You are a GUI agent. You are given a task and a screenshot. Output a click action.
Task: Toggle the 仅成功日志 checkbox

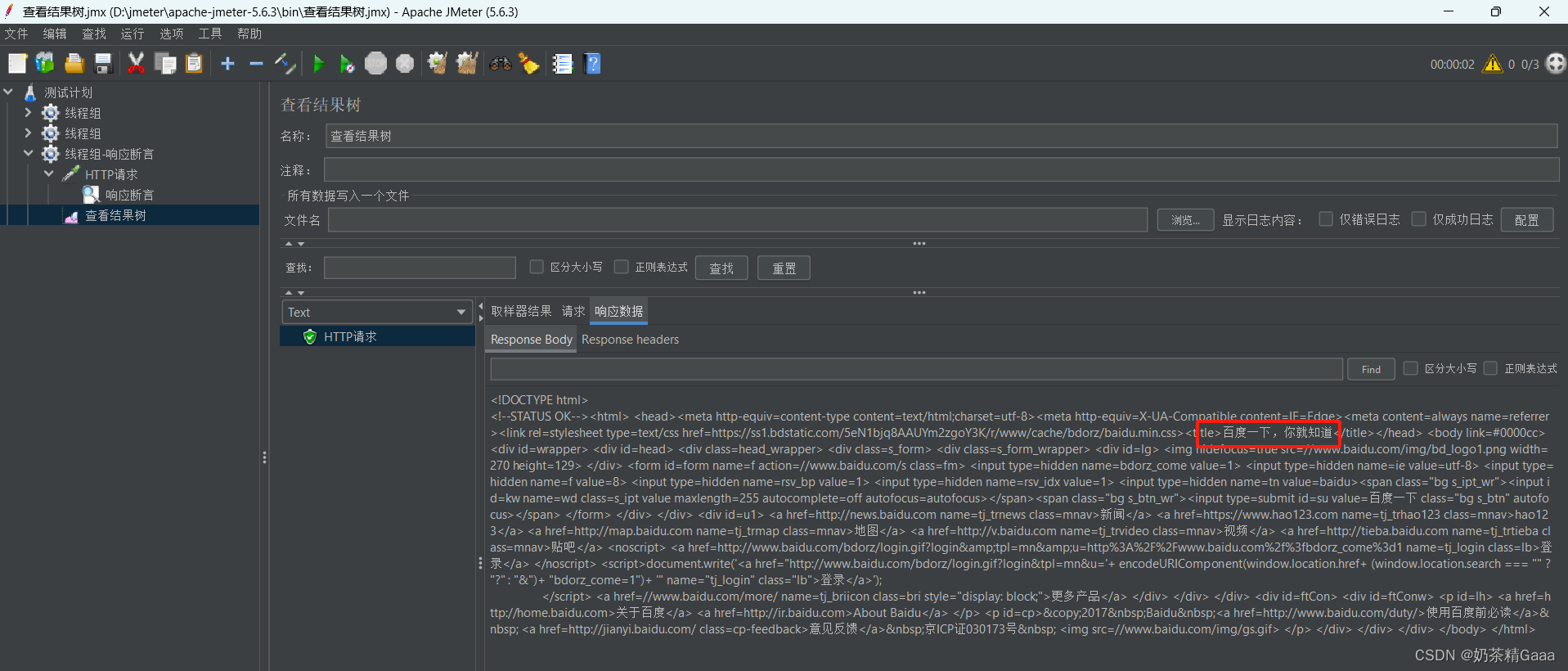click(1419, 219)
